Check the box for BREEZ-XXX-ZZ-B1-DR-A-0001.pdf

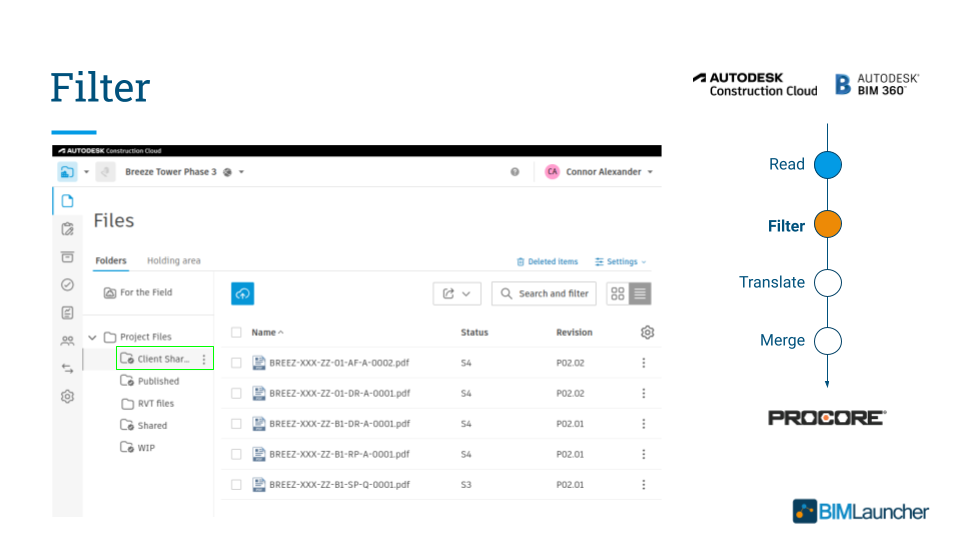pos(236,424)
